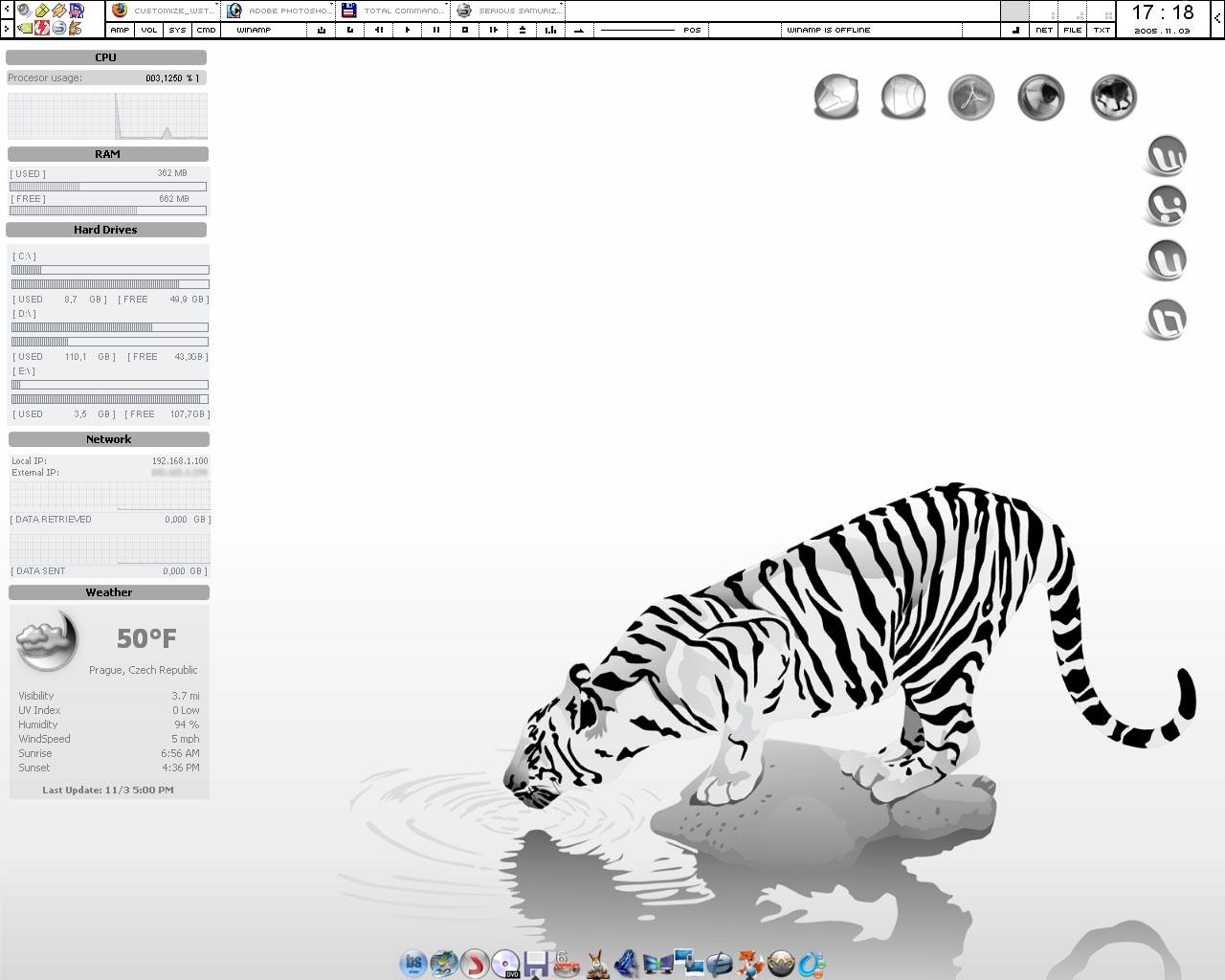Pause Winamp playback
The height and width of the screenshot is (980, 1225).
coord(436,30)
